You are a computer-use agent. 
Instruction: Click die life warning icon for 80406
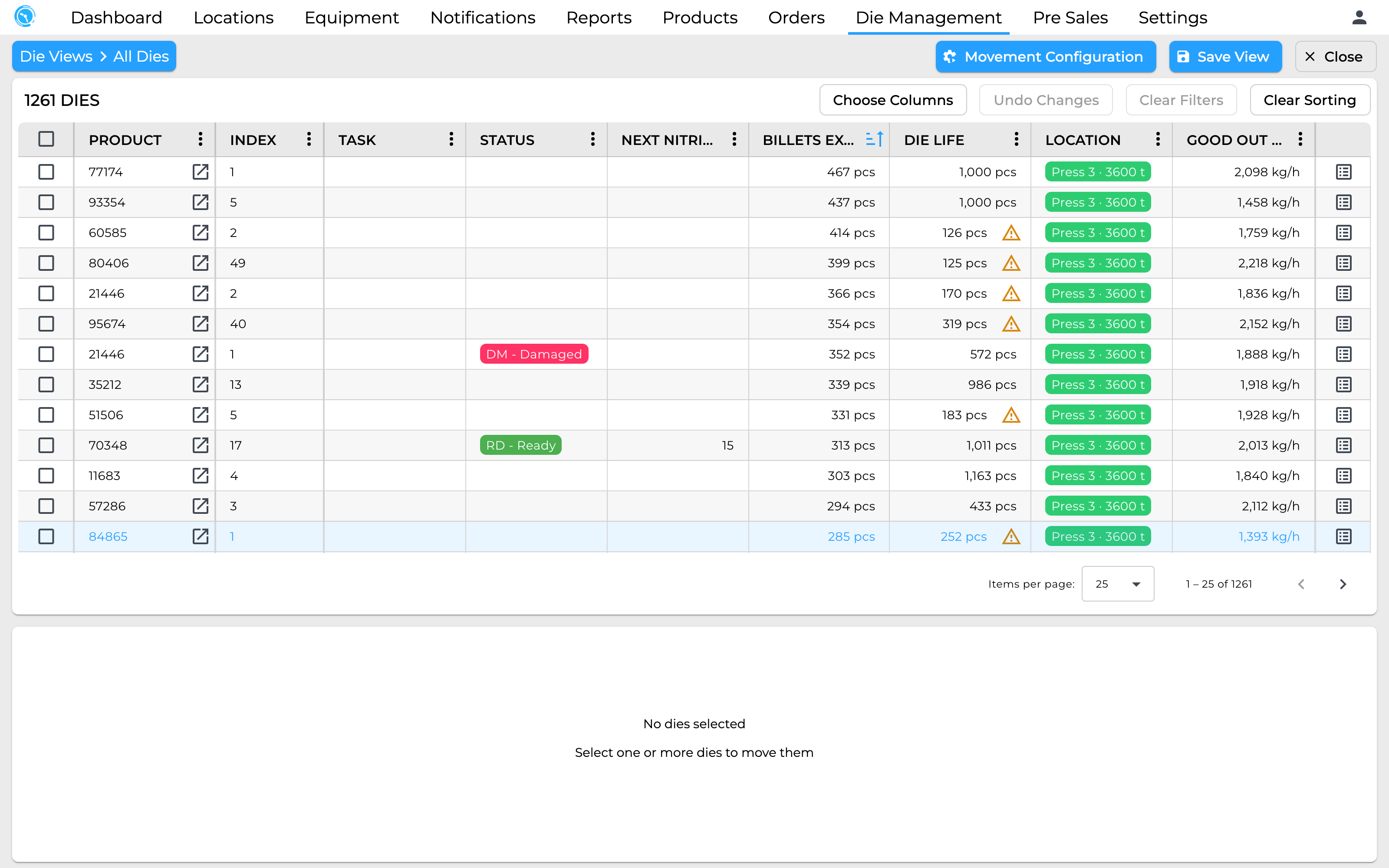pos(1011,263)
